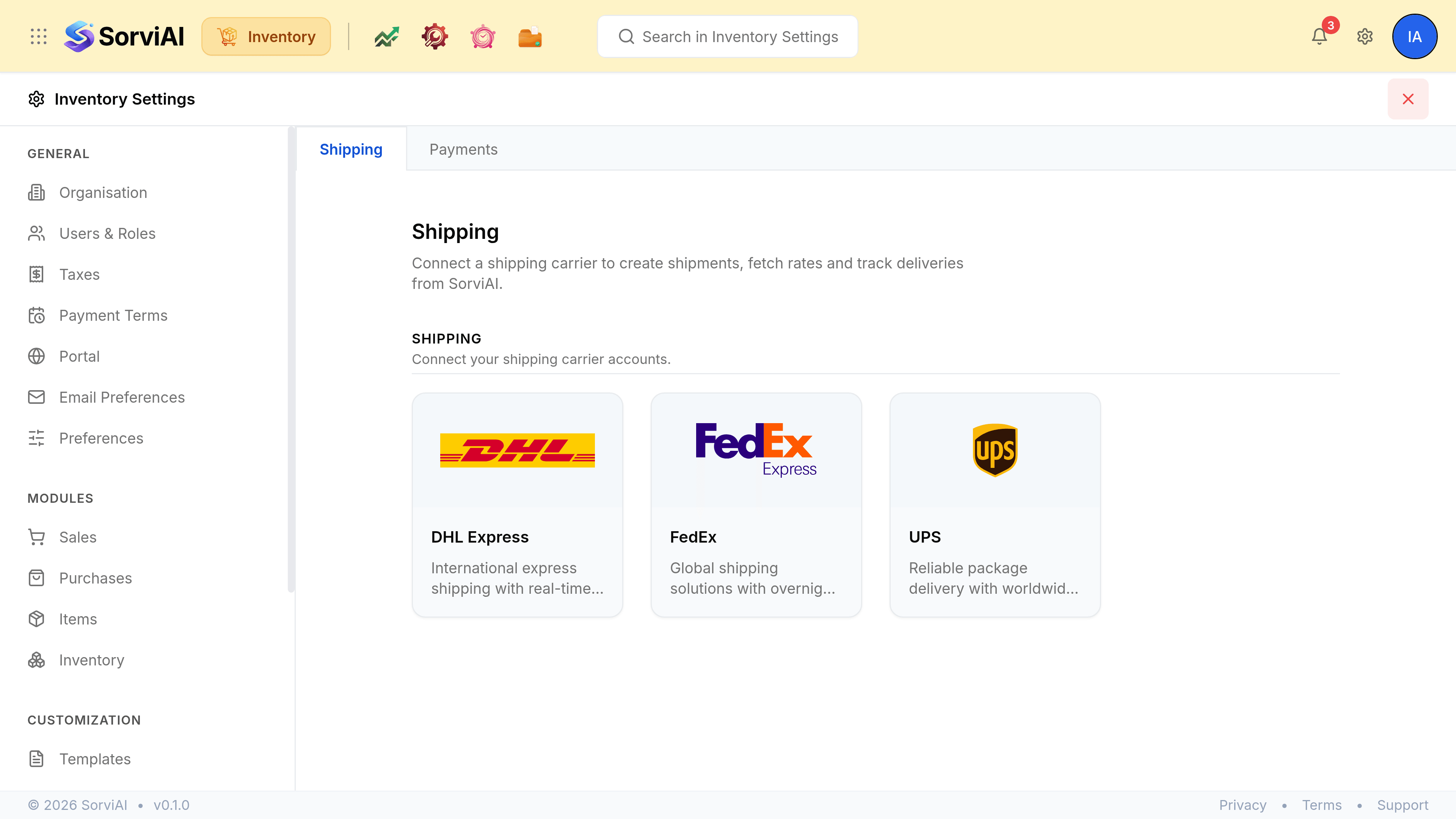Select the DHL Express carrier card
Screen dimensions: 1456x819
(517, 505)
